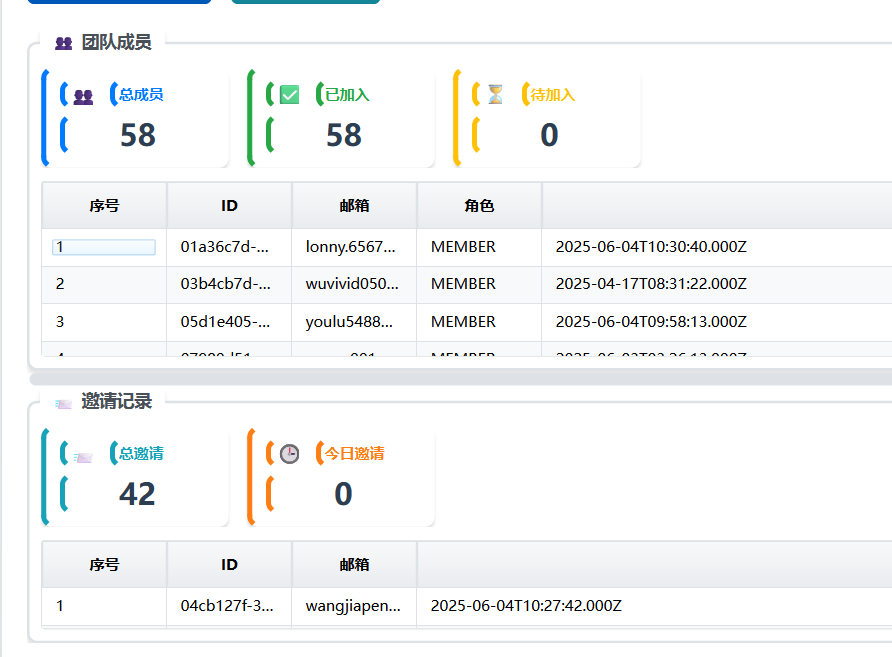Image resolution: width=892 pixels, height=657 pixels.
Task: Click the people icon in 总成员 card
Action: tap(83, 97)
